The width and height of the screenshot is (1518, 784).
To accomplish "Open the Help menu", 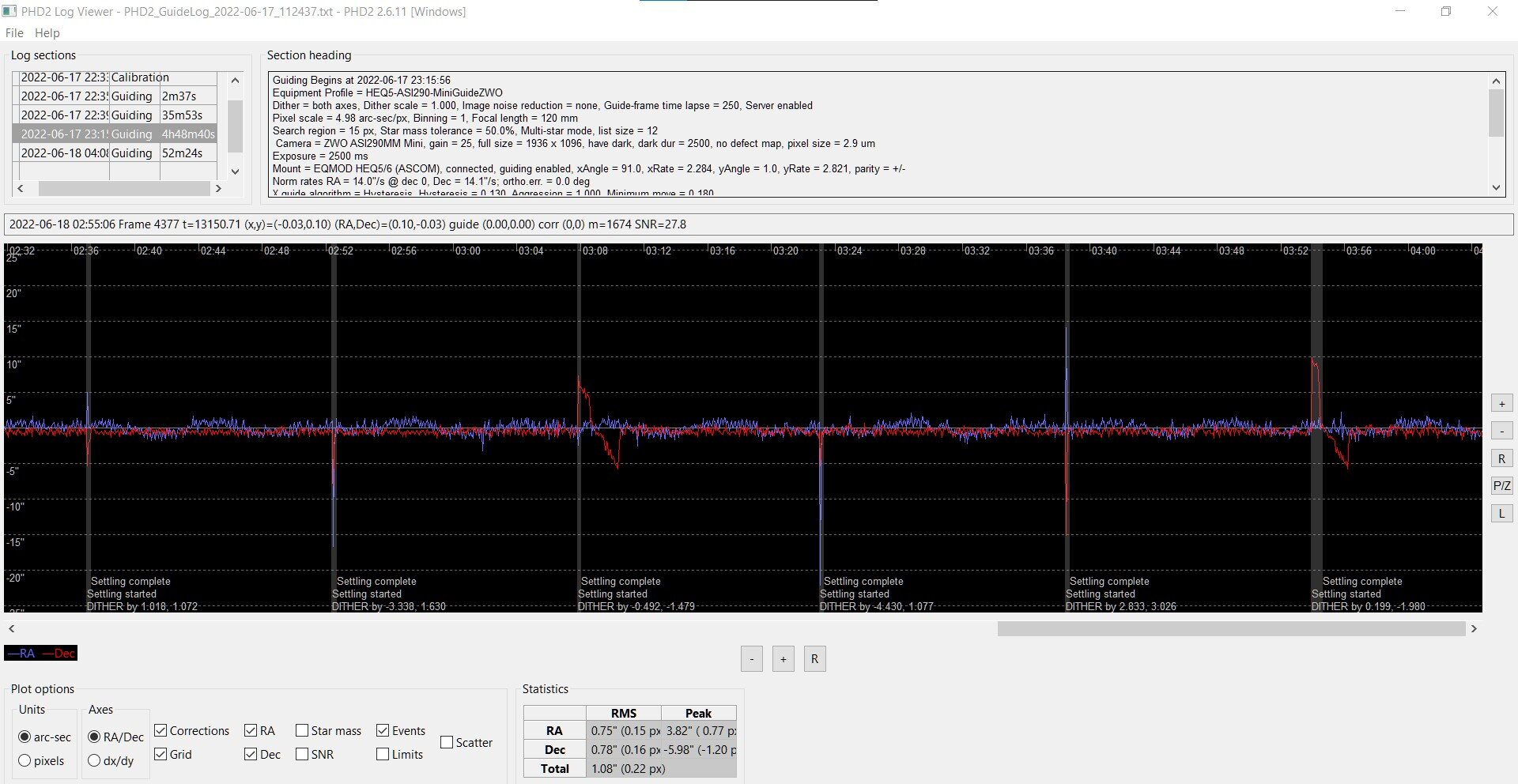I will 47,33.
